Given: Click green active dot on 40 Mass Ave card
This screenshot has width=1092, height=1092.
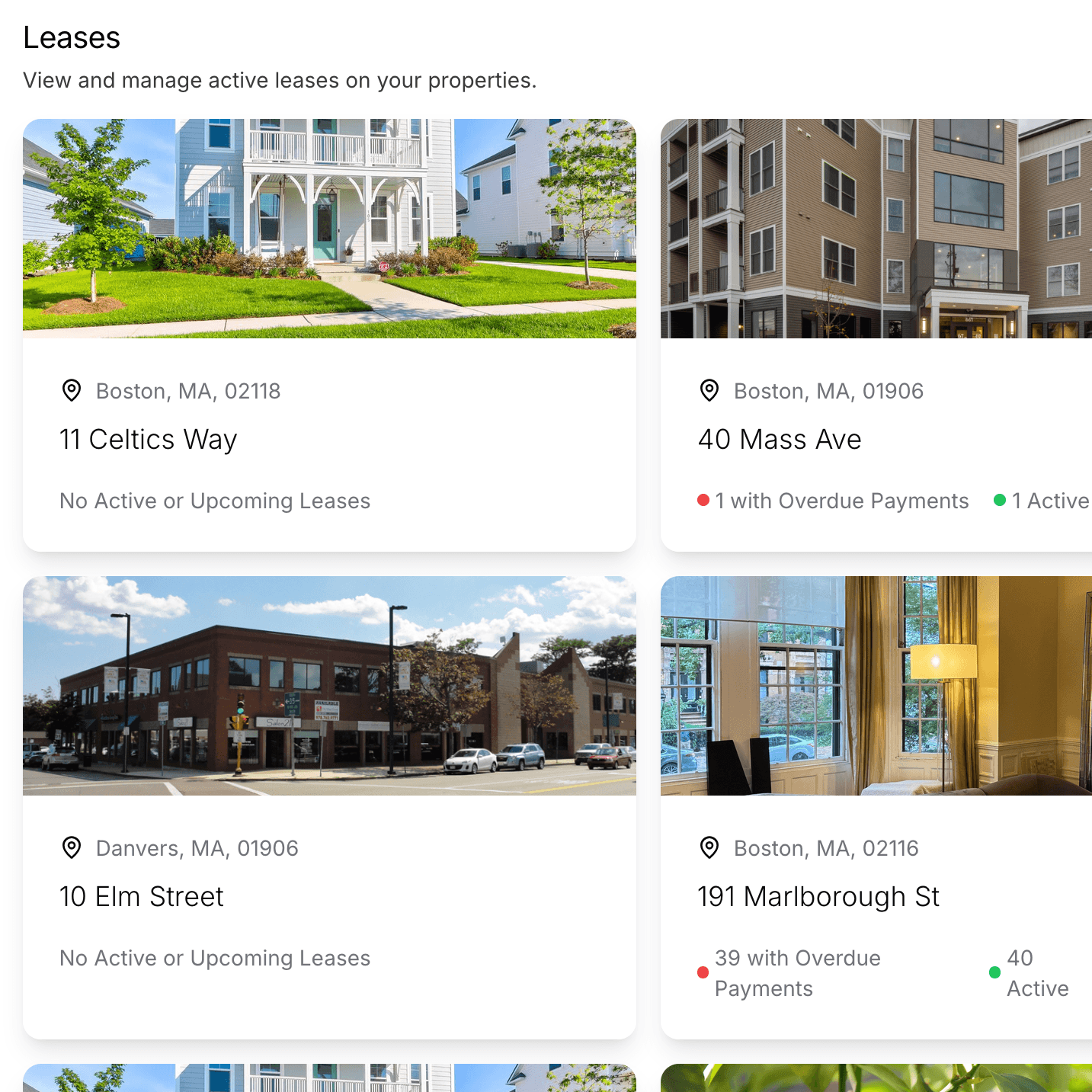Looking at the screenshot, I should point(1000,500).
